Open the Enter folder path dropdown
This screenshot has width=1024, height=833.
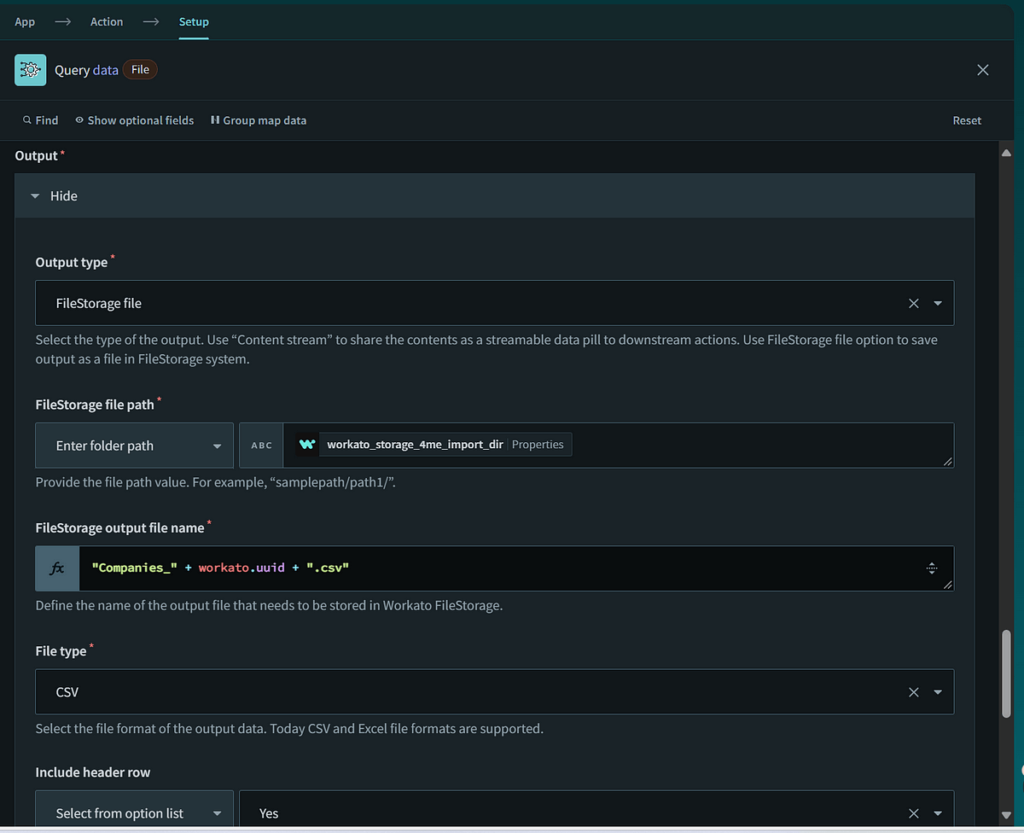(134, 444)
